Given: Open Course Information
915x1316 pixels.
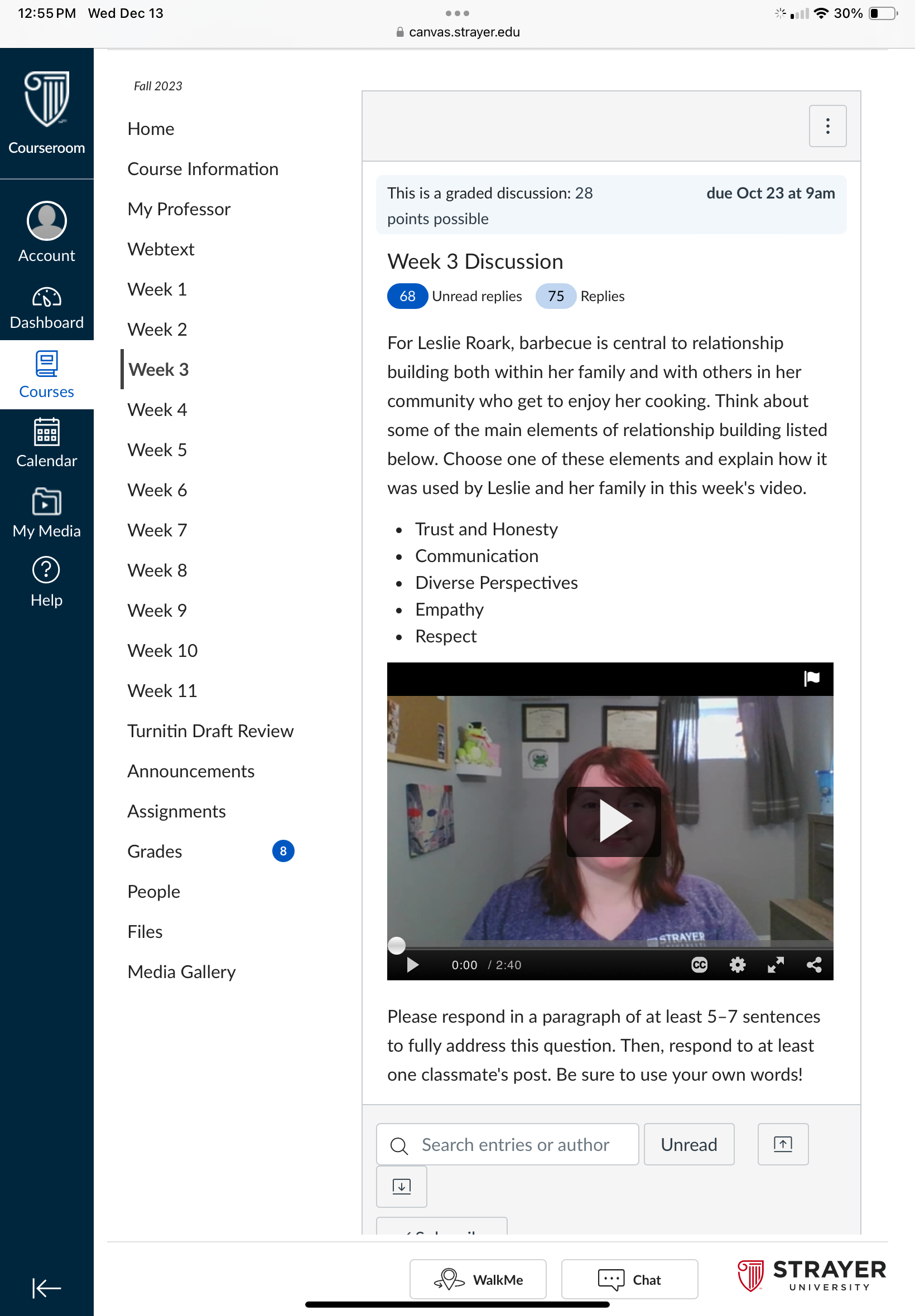Looking at the screenshot, I should coord(203,169).
